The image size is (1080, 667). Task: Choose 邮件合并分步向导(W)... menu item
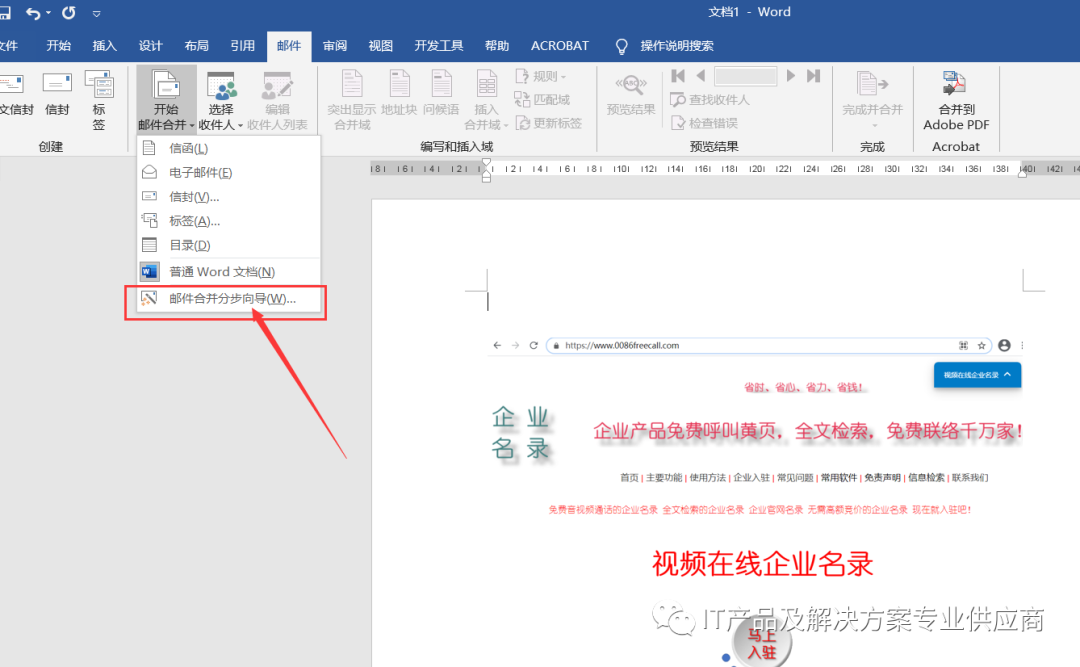point(229,298)
